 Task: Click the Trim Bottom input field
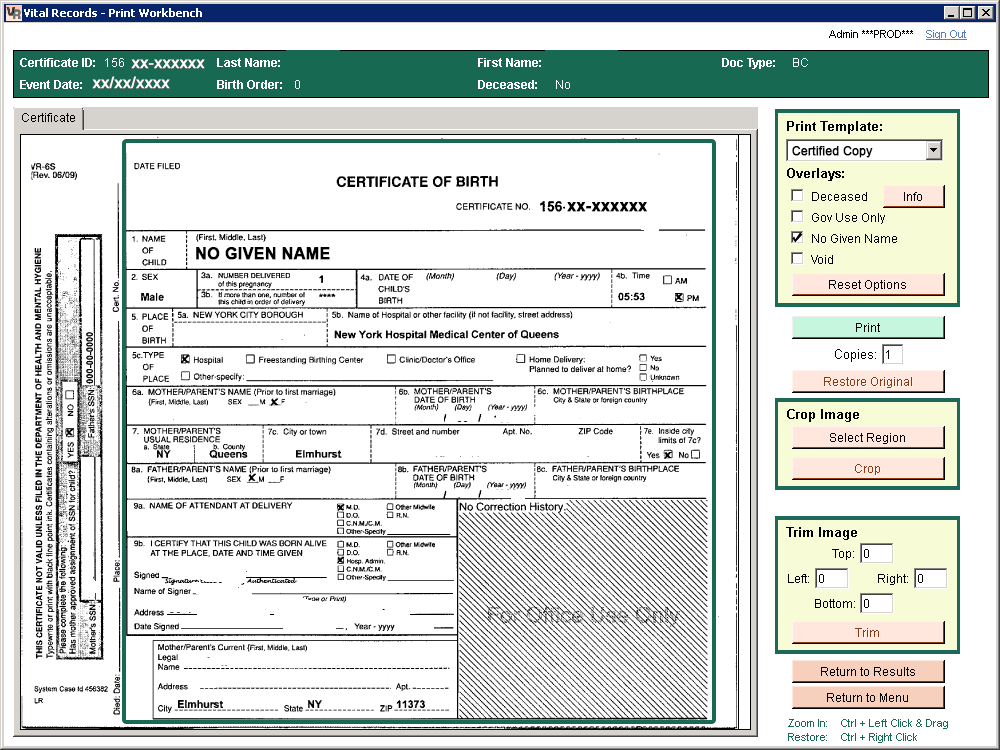point(876,603)
